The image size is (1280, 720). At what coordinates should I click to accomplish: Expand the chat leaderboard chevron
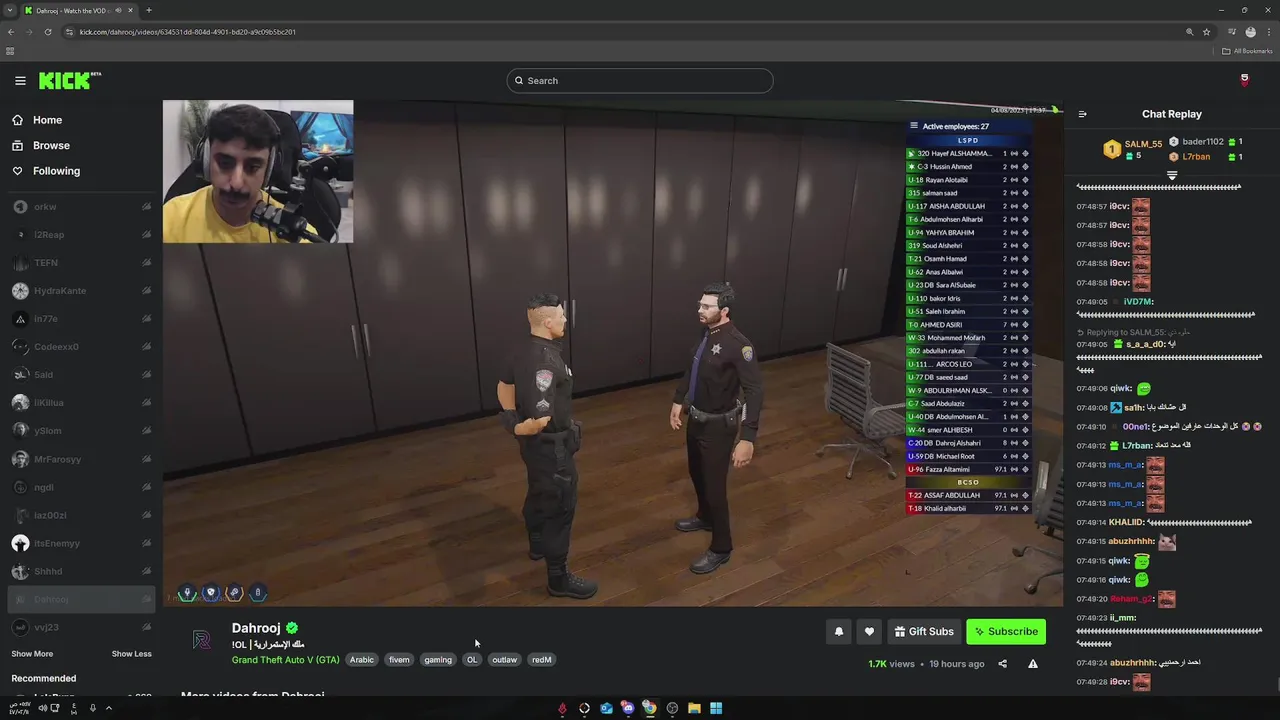click(1172, 174)
